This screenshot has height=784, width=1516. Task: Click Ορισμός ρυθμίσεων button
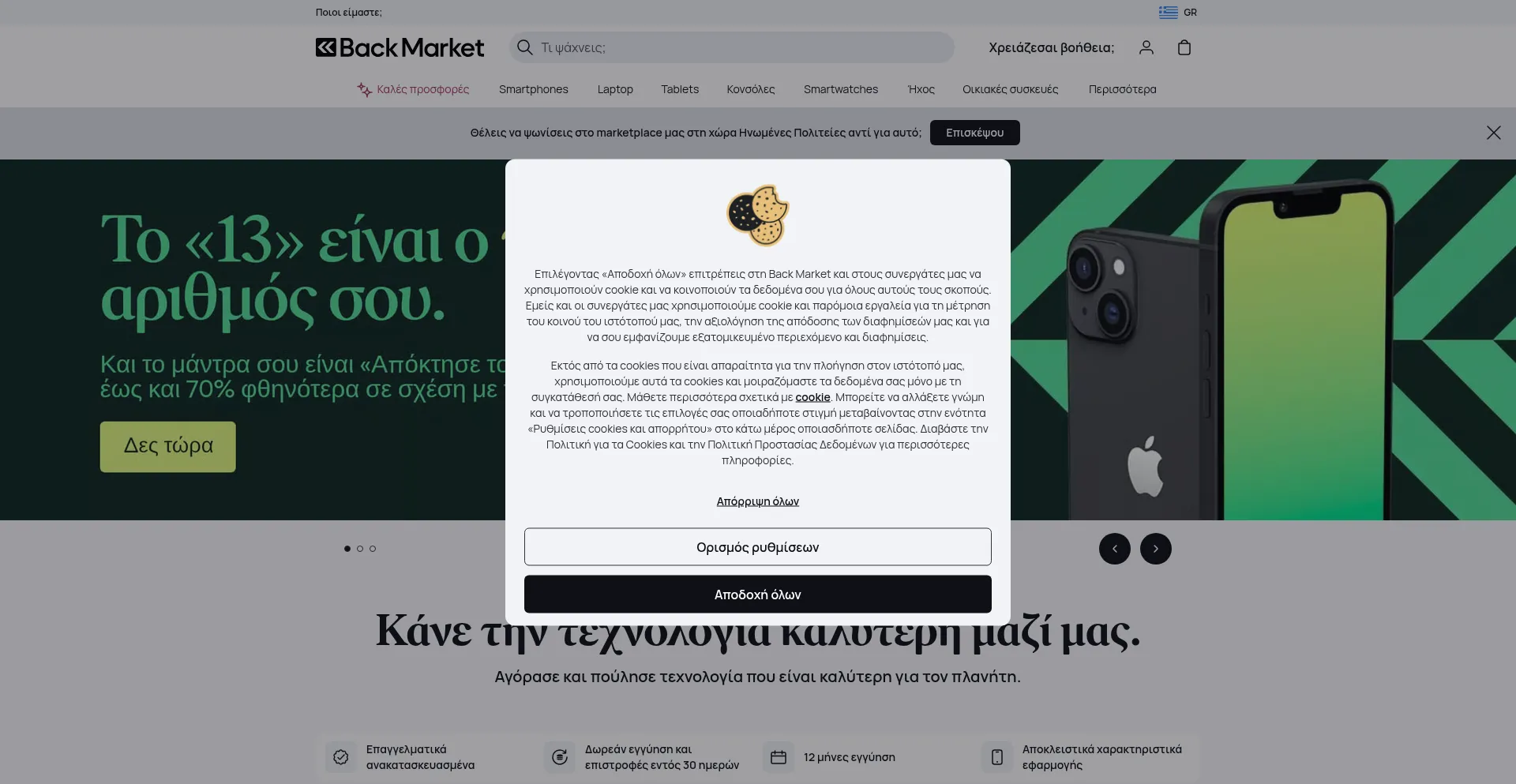758,547
